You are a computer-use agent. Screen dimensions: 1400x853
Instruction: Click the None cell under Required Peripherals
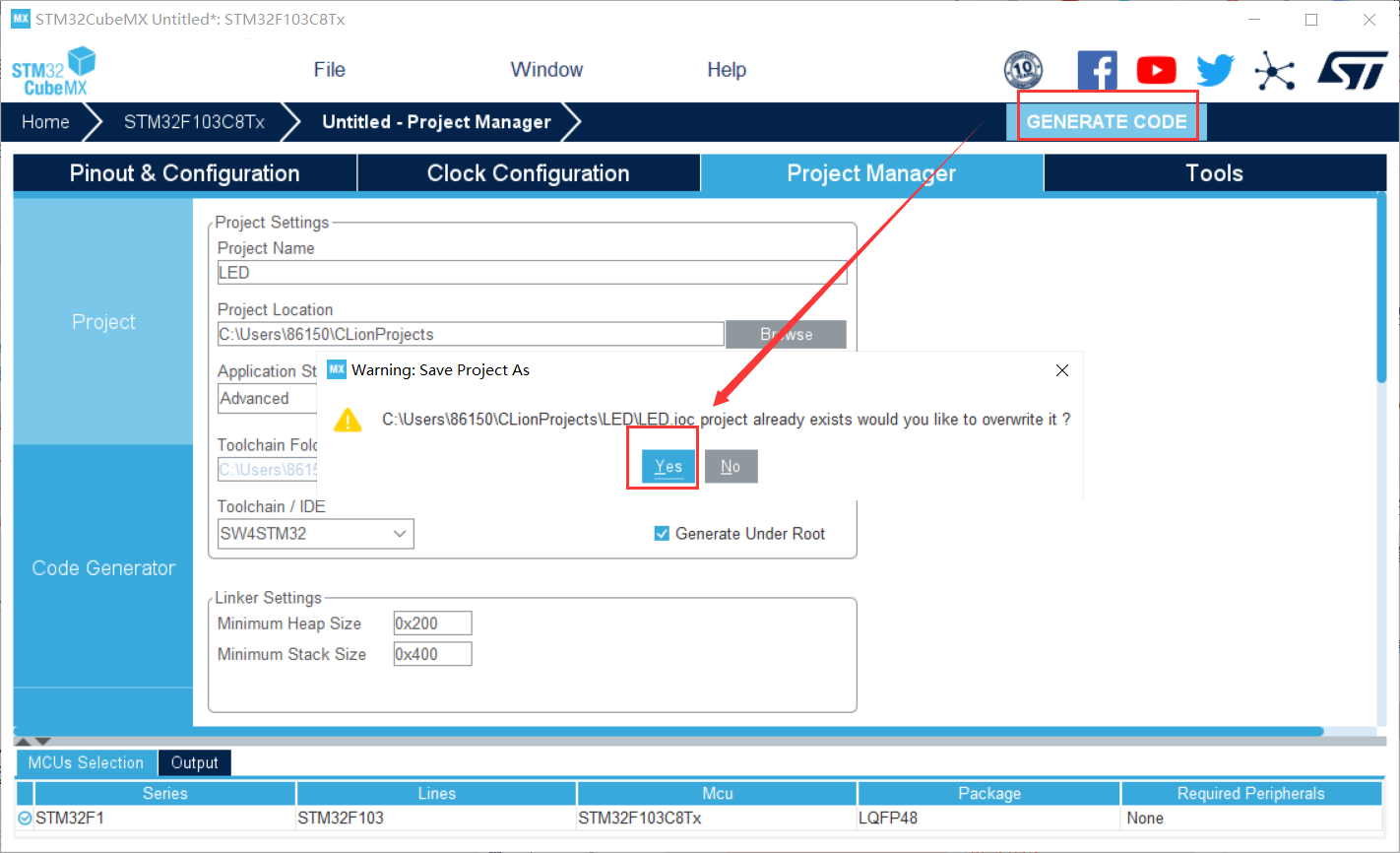click(x=1251, y=819)
